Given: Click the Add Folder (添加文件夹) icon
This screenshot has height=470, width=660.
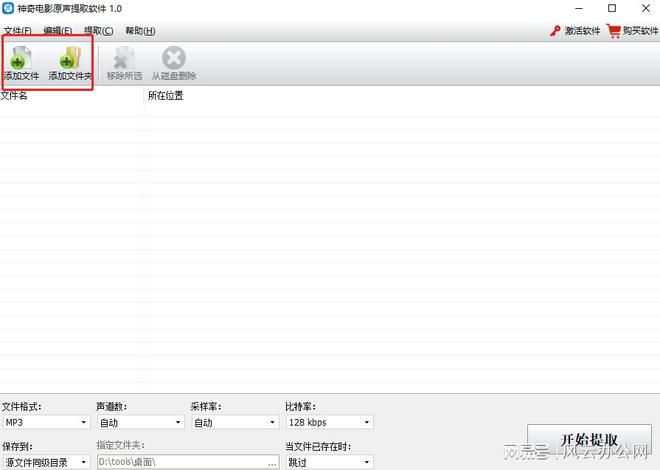Looking at the screenshot, I should [70, 58].
